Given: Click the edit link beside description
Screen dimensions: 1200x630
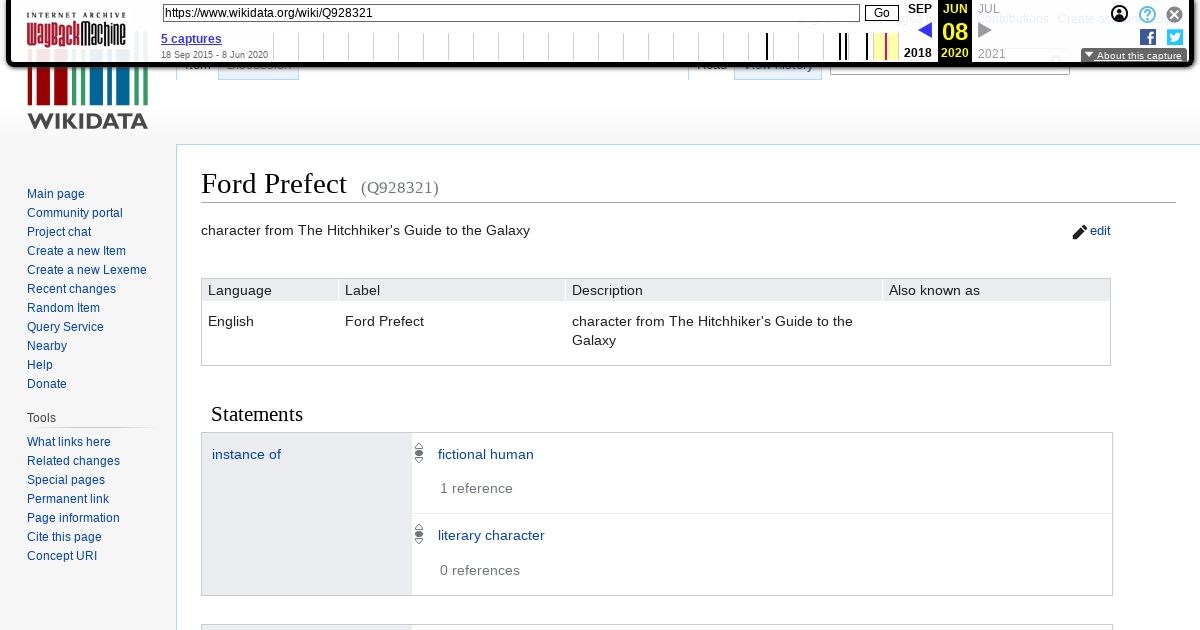Looking at the screenshot, I should coord(1100,231).
